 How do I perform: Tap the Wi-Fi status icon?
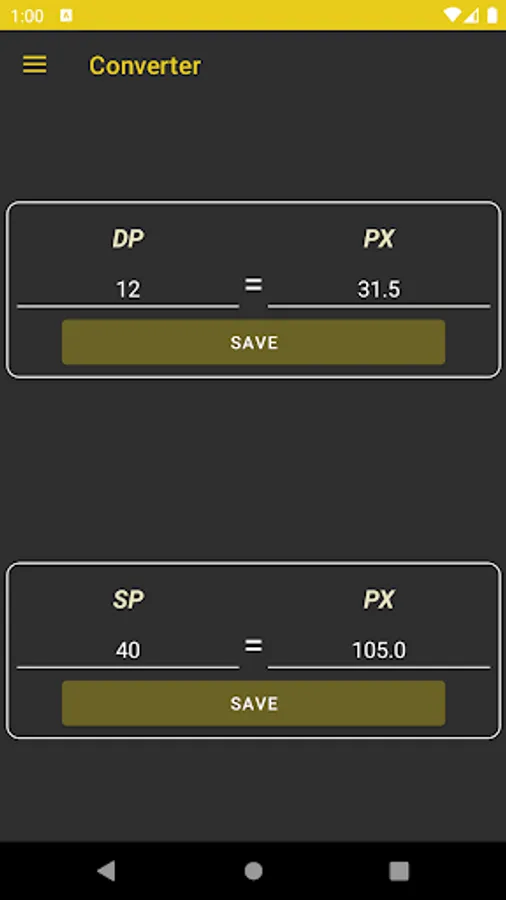(451, 15)
